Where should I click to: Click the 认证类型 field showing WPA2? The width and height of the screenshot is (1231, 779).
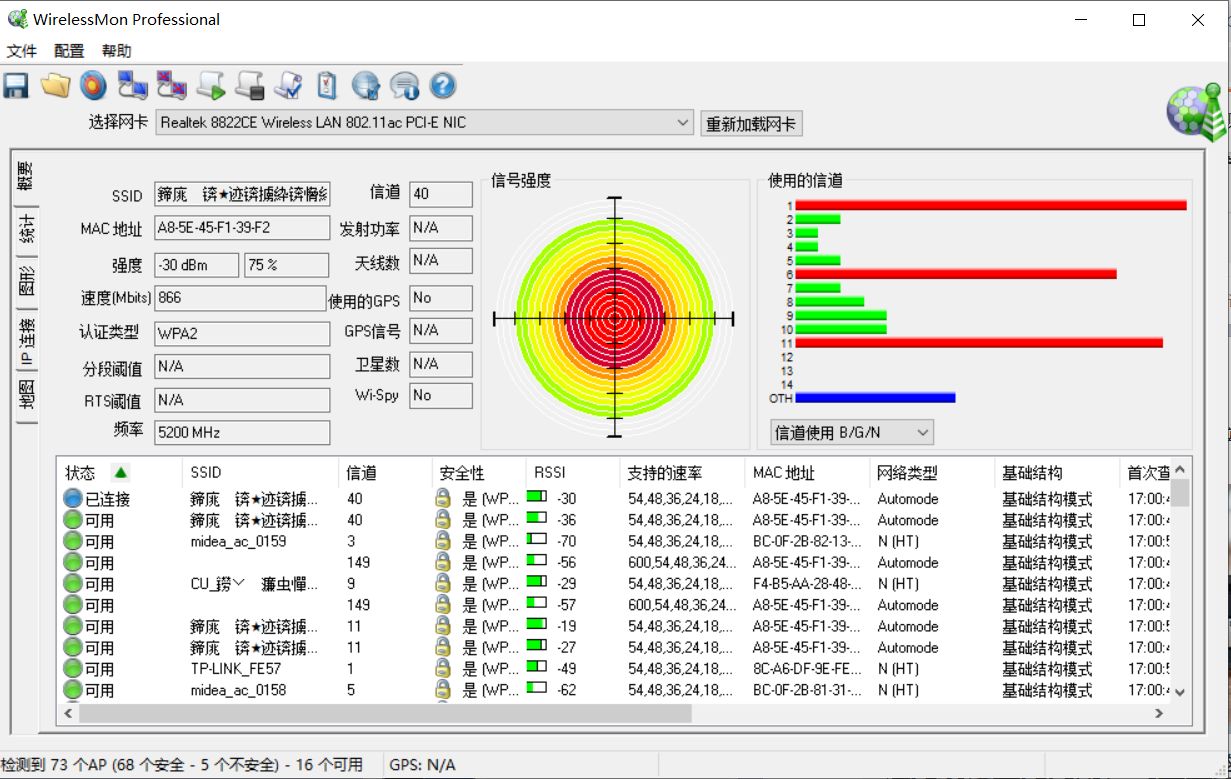[242, 333]
